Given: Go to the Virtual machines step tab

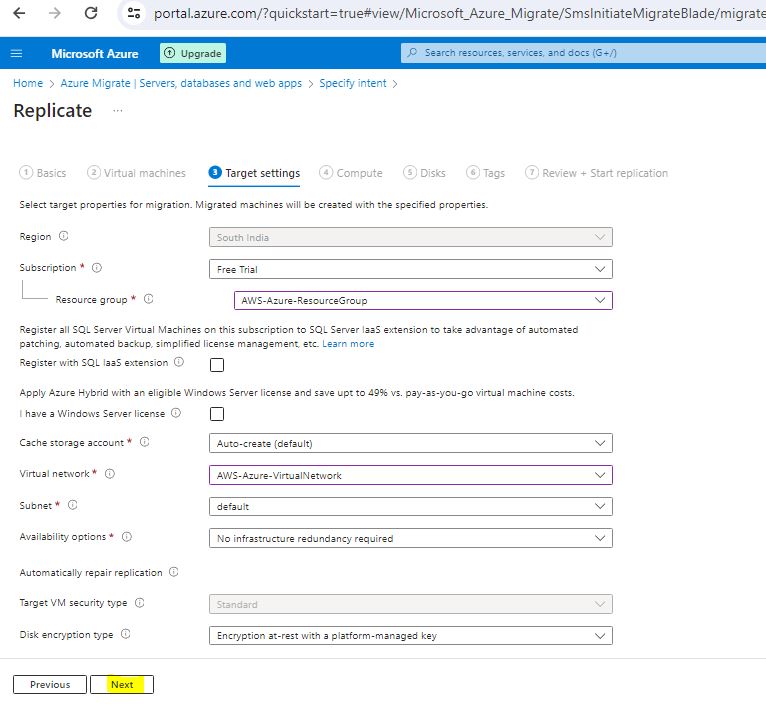Looking at the screenshot, I should [x=137, y=173].
